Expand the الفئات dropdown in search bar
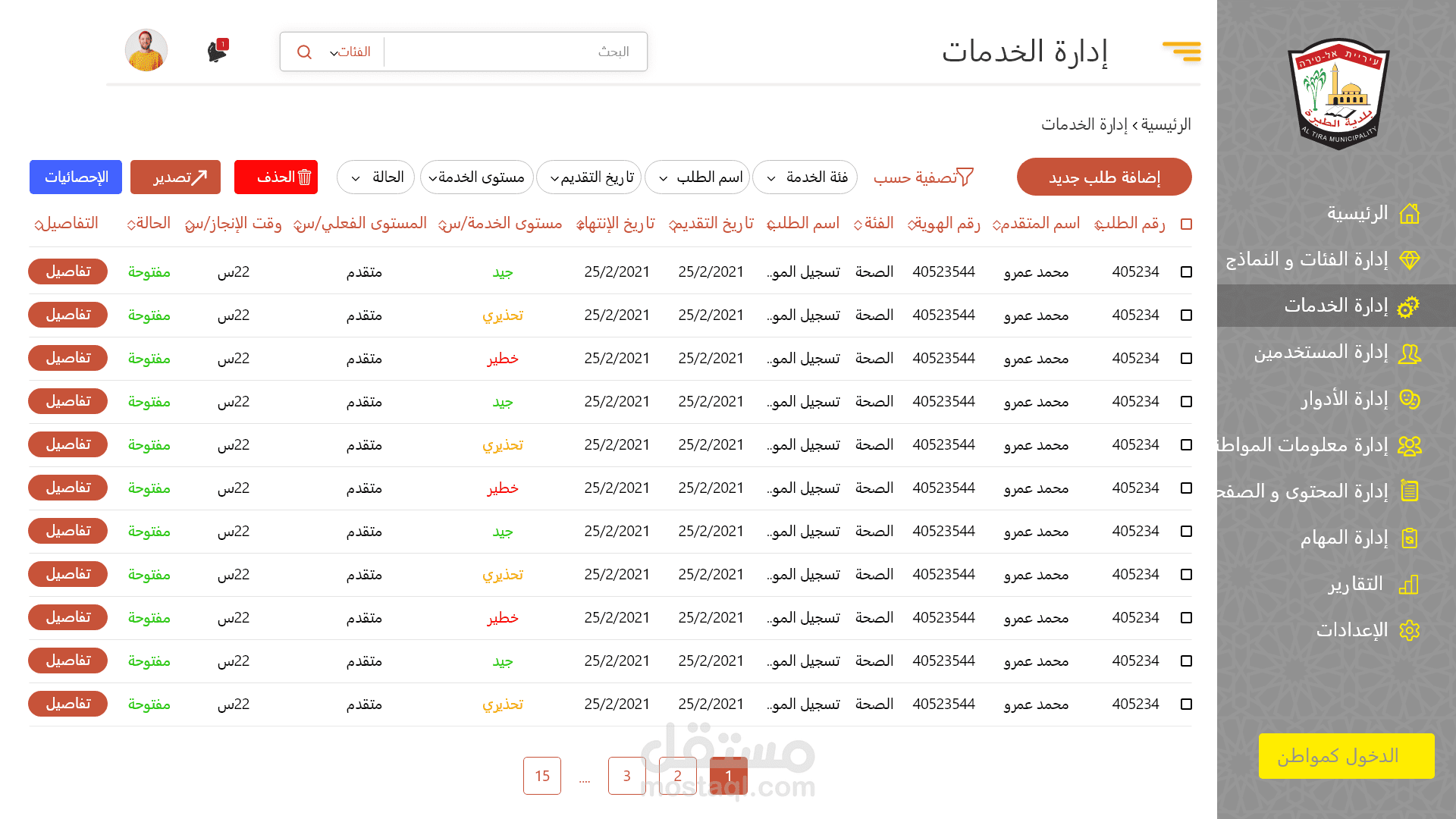Screen dimensions: 1456x819 pyautogui.click(x=349, y=52)
